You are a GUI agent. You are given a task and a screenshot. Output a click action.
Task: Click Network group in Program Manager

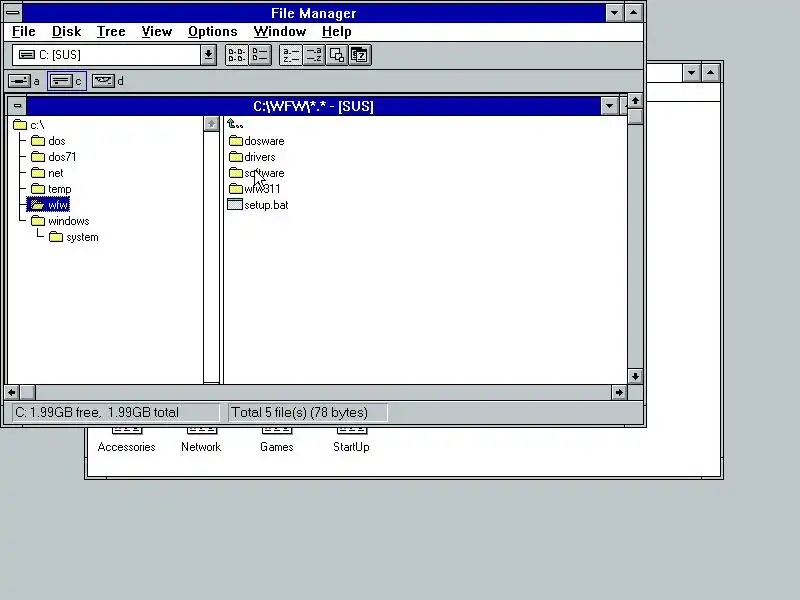(x=201, y=440)
